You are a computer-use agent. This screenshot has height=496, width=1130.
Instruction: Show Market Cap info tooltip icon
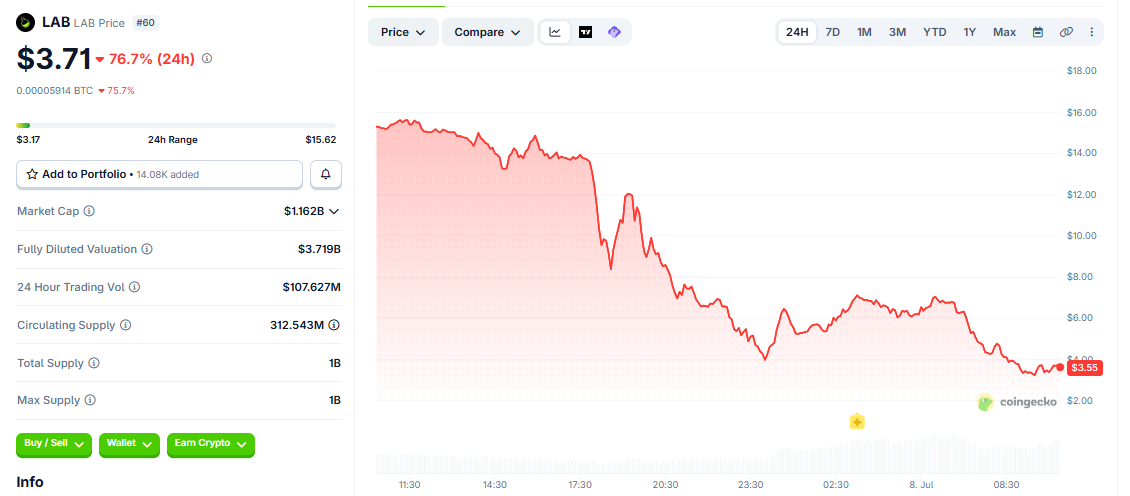pos(89,211)
